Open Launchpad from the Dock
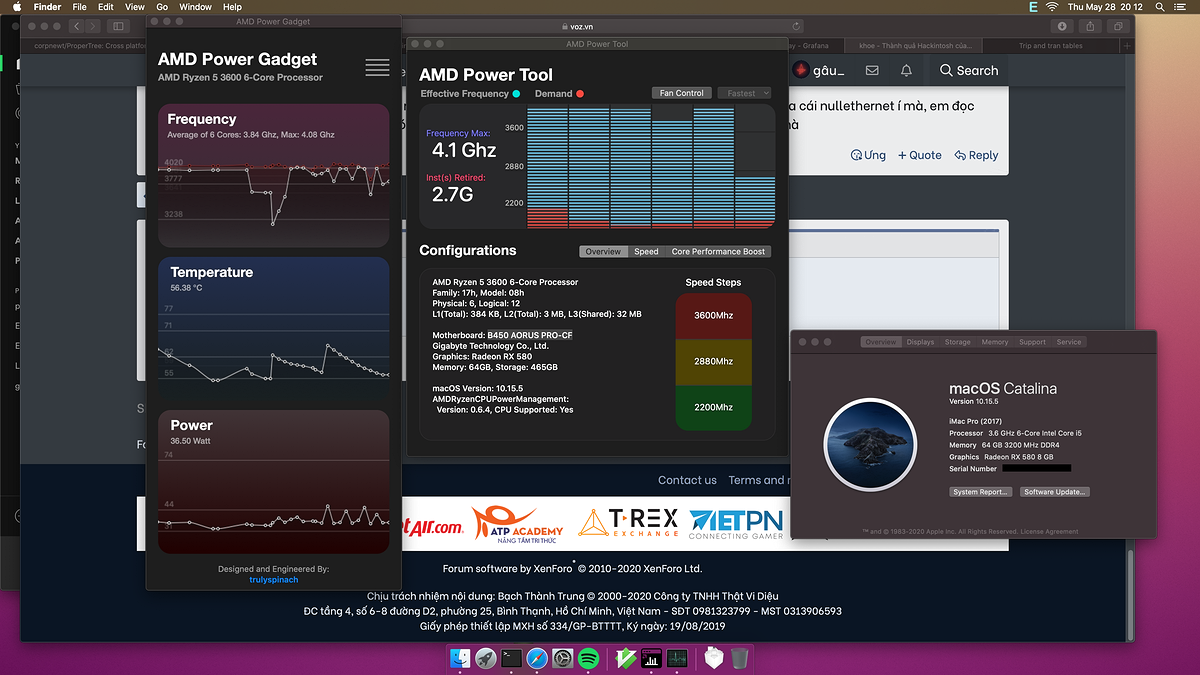Screen dimensions: 1200x675 (x=486, y=658)
